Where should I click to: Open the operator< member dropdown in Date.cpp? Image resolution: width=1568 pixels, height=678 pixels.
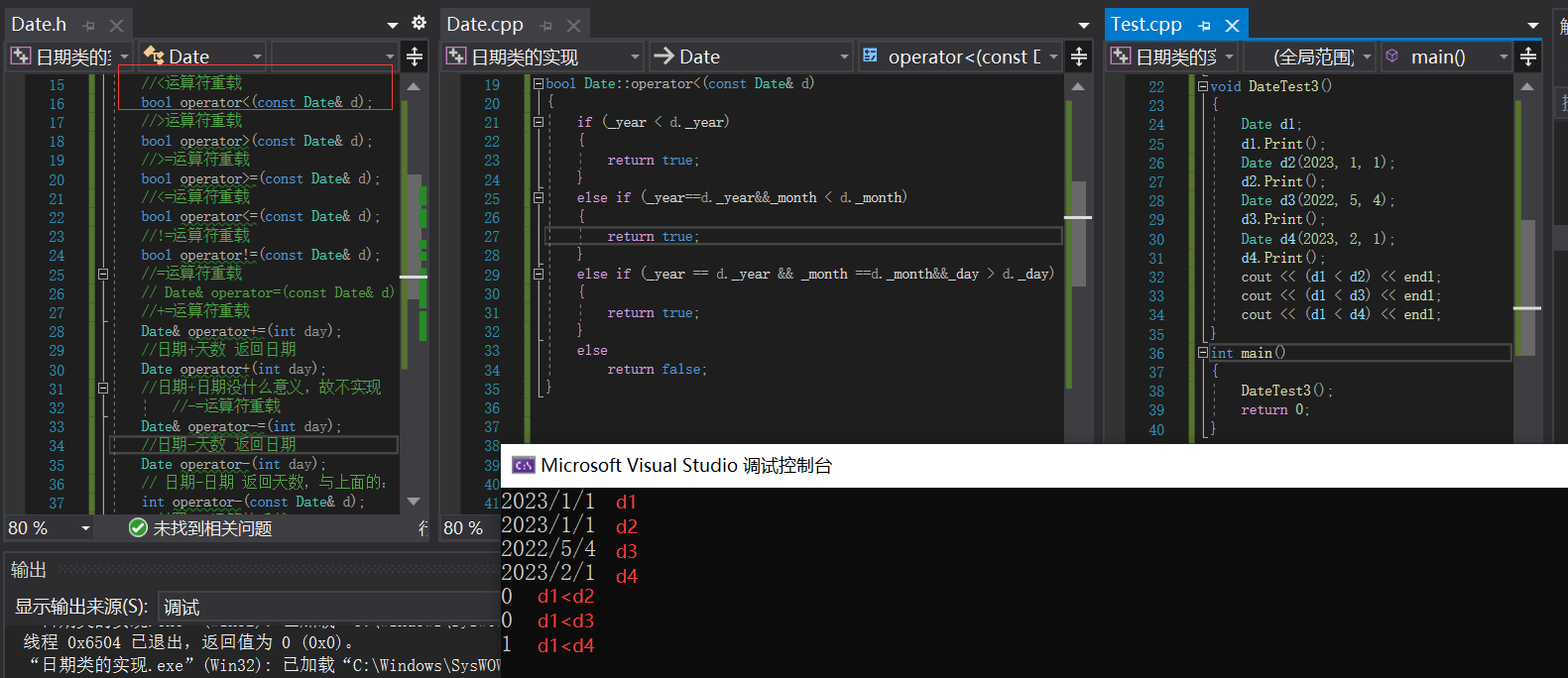coord(1053,56)
